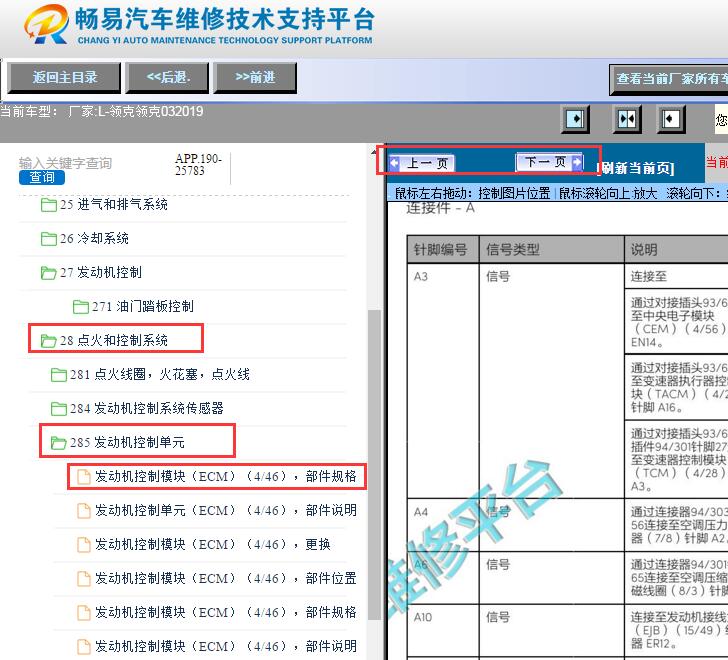Click open-folder icon of 285 发动机控制单元
728x660 pixels.
(x=58, y=442)
